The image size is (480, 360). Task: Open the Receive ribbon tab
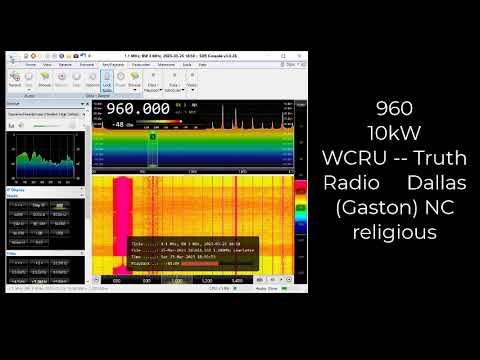click(65, 65)
